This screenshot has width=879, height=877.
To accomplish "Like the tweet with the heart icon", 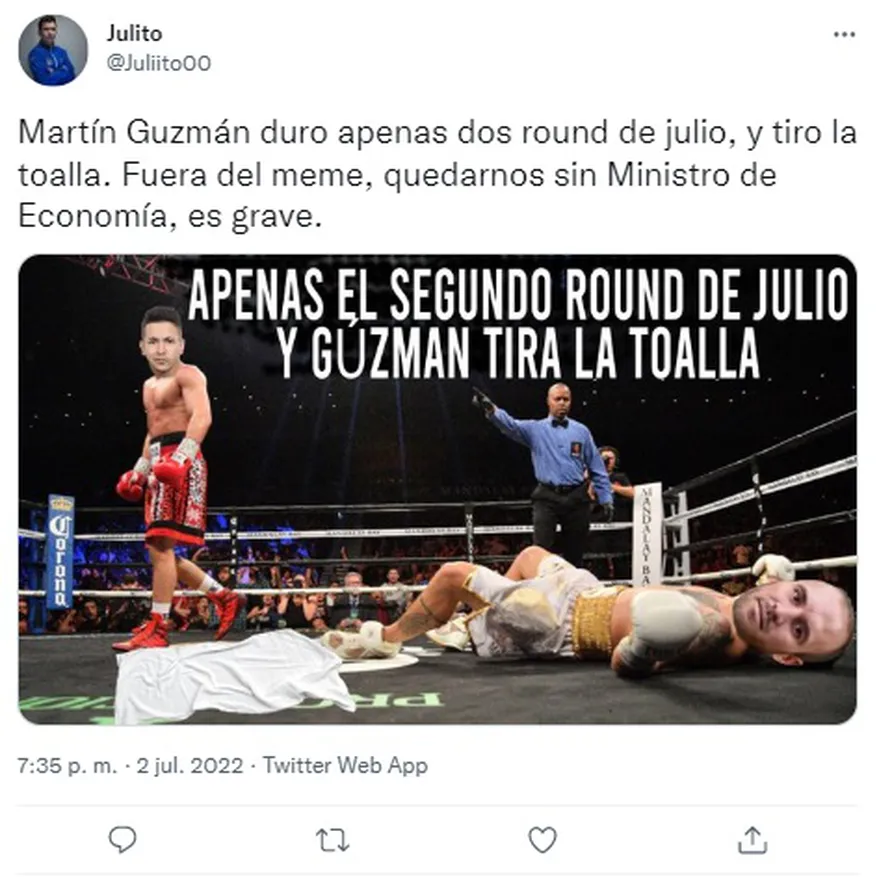I will click(543, 840).
